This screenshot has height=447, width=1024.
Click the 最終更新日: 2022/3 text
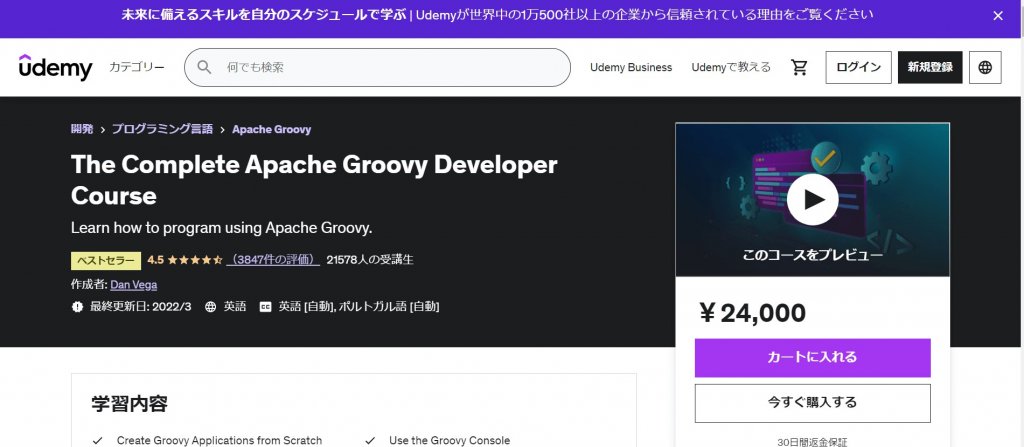point(140,306)
